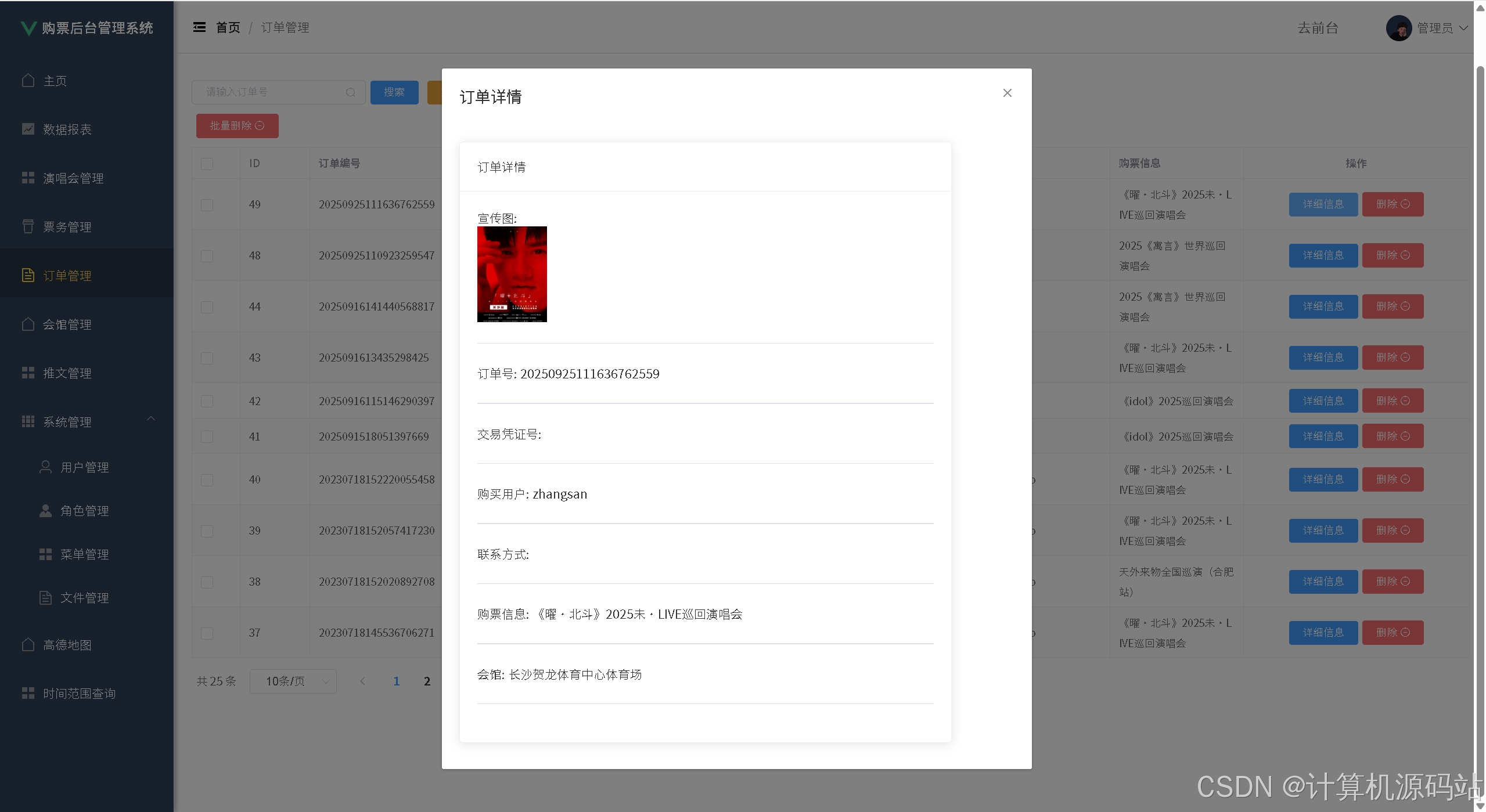This screenshot has width=1486, height=812.
Task: Open 高德地图 in the sidebar
Action: tap(87, 645)
